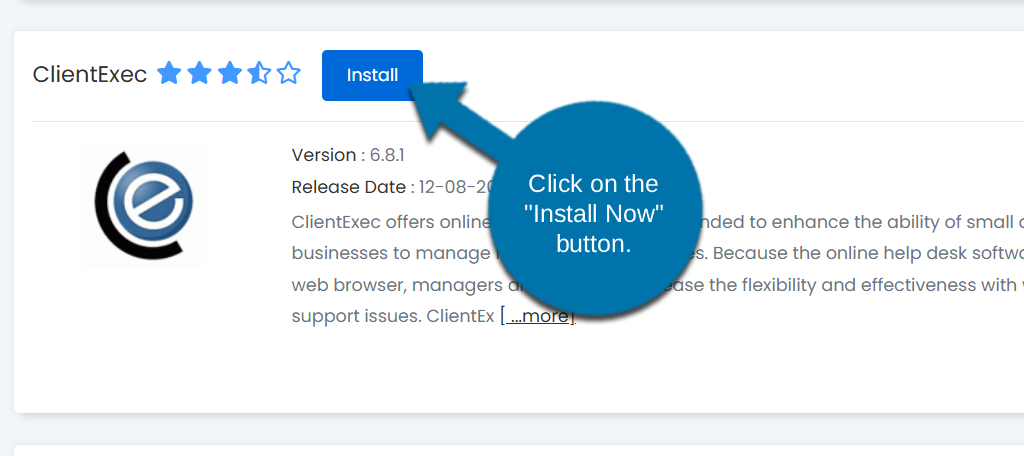Image resolution: width=1024 pixels, height=456 pixels.
Task: Click the 'Click on the Install Now' callout bubble
Action: point(594,213)
